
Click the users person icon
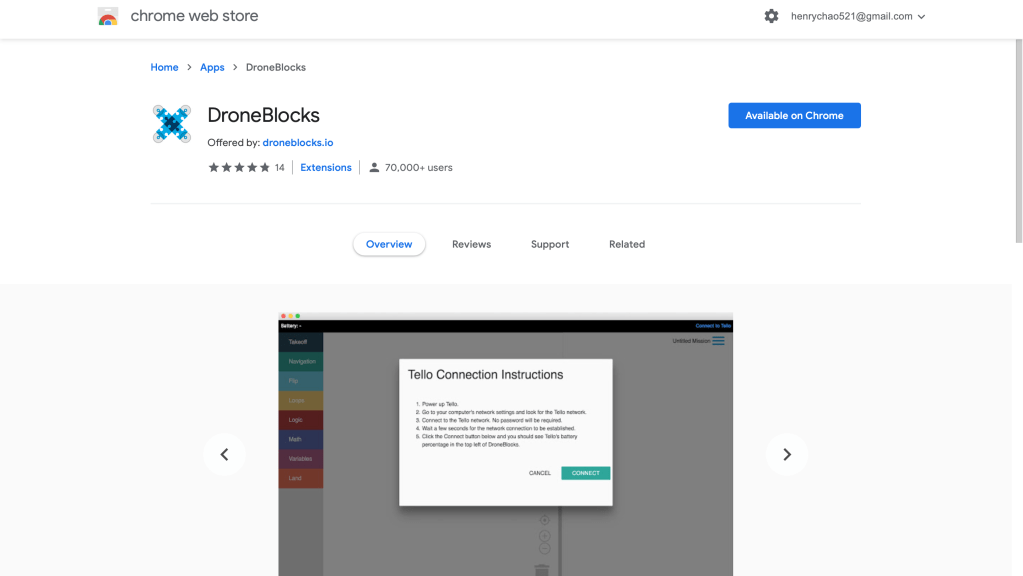[x=374, y=168]
